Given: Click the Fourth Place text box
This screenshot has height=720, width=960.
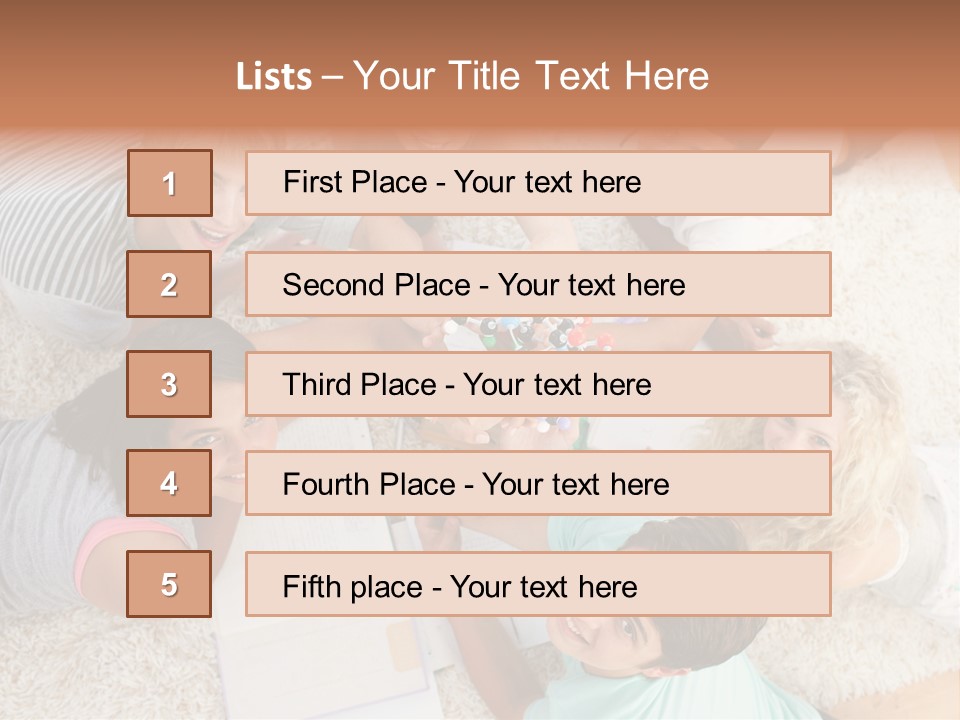Looking at the screenshot, I should [538, 483].
